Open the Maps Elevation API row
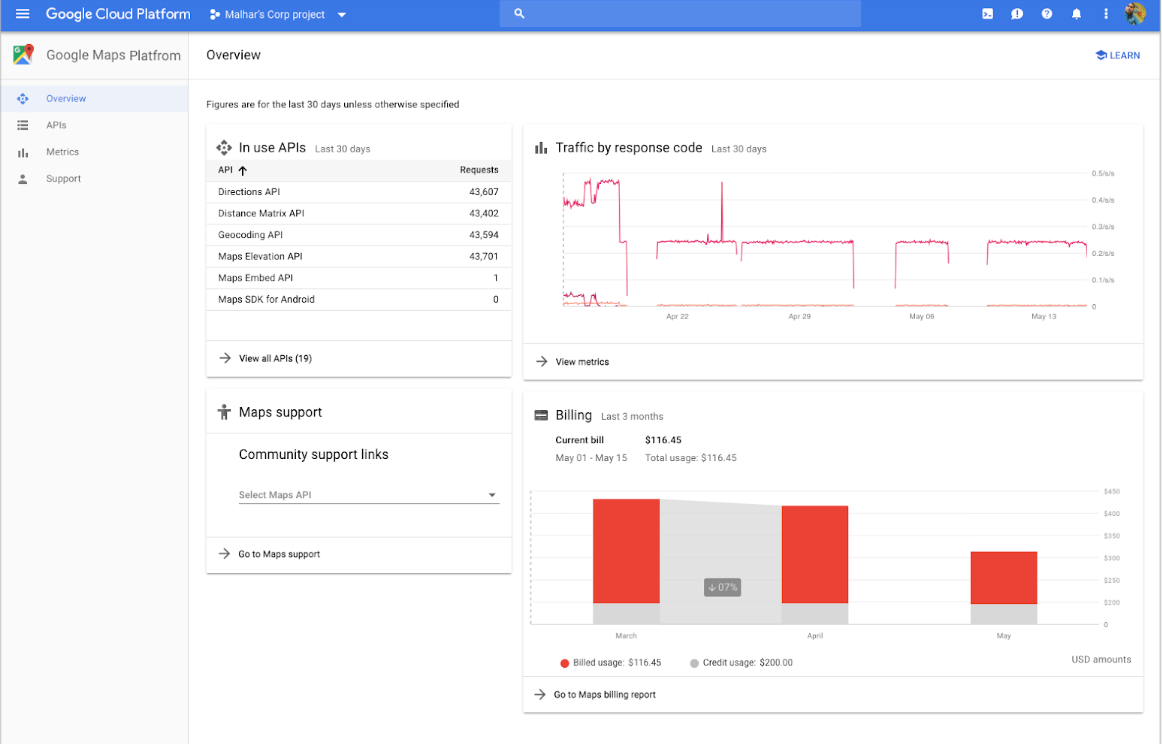The width and height of the screenshot is (1162, 744). (x=359, y=256)
